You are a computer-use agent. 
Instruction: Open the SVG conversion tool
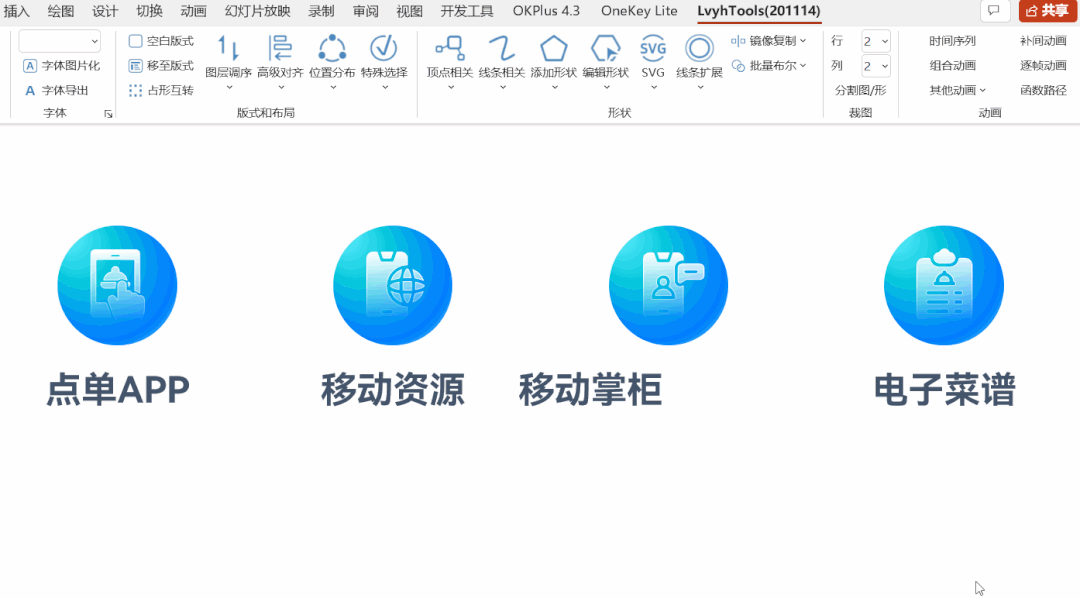click(653, 55)
